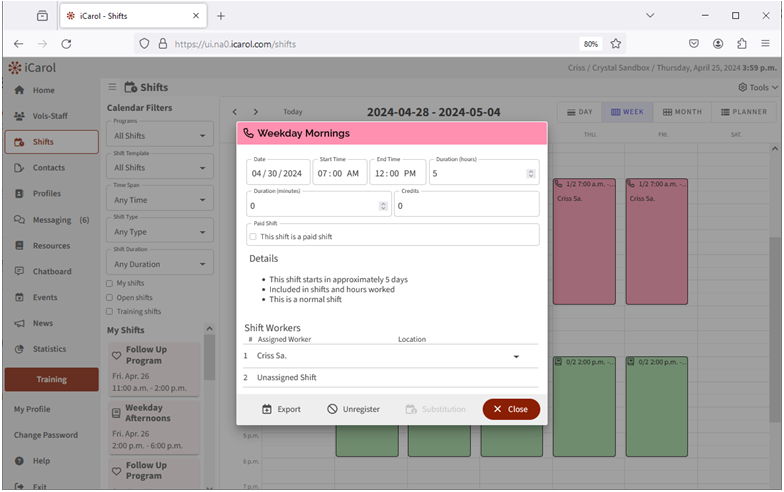The height and width of the screenshot is (492, 784).
Task: Click into the Credits input field
Action: 465,206
